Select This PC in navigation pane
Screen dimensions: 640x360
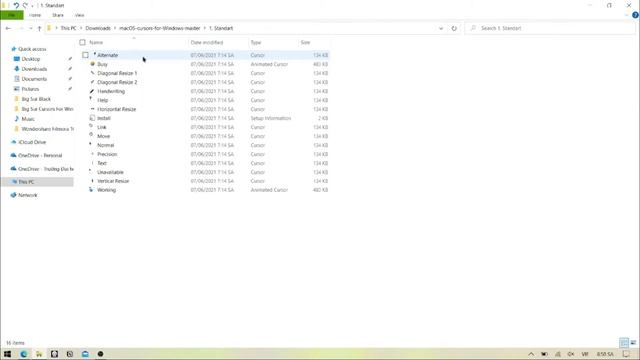tap(26, 182)
